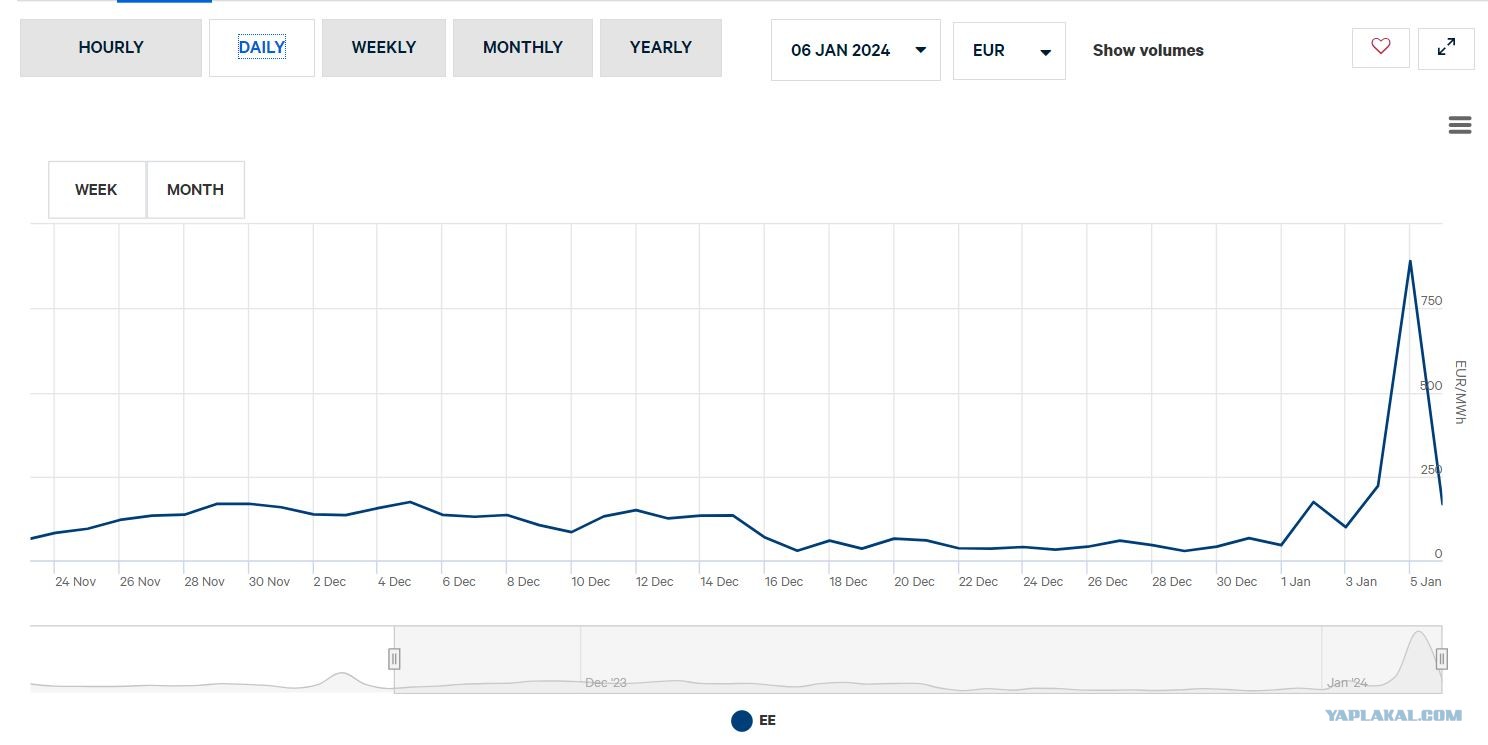Viewport: 1488px width, 745px height.
Task: Switch to the MONTHLY resolution tab
Action: pos(523,47)
